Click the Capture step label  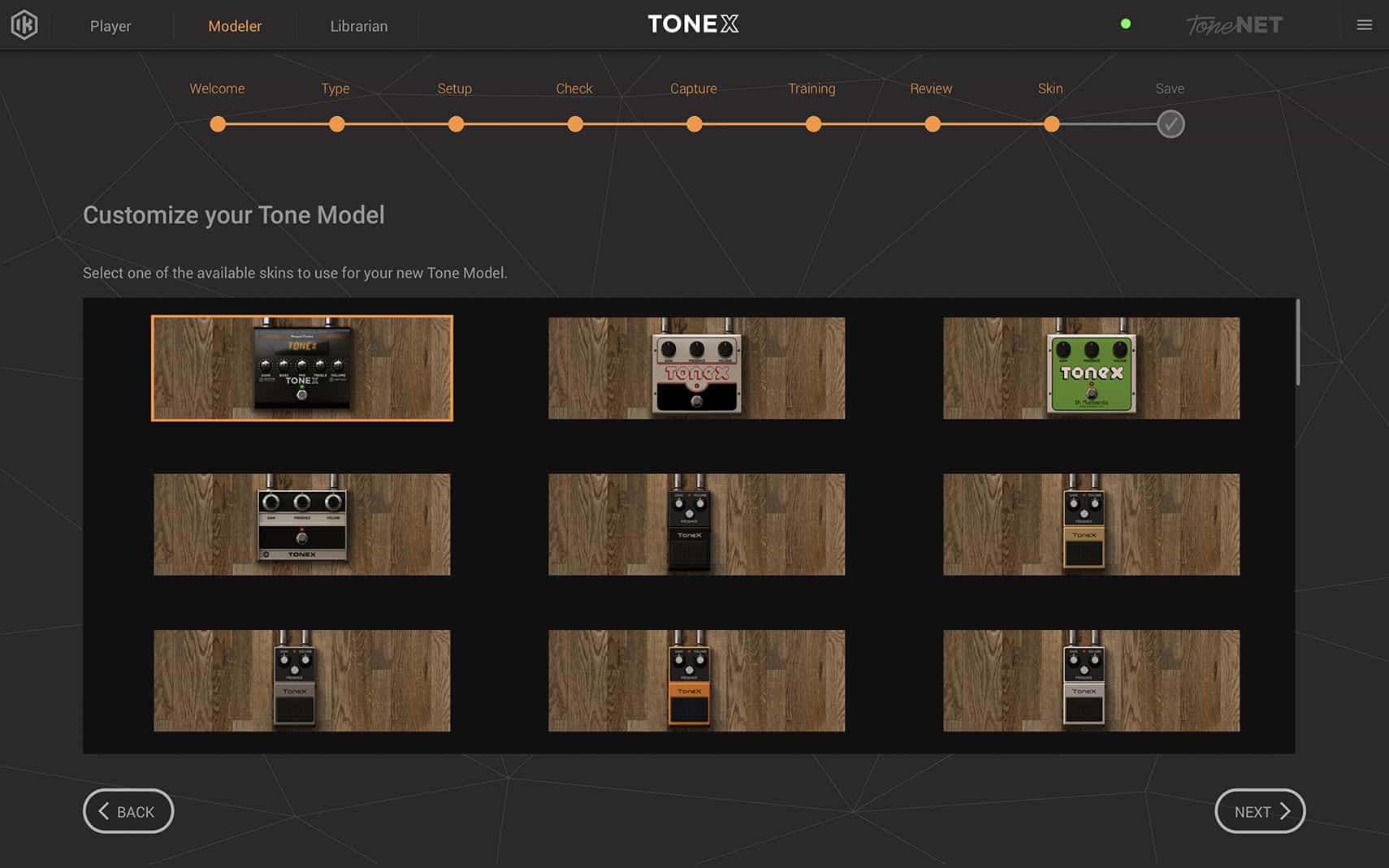pos(694,89)
